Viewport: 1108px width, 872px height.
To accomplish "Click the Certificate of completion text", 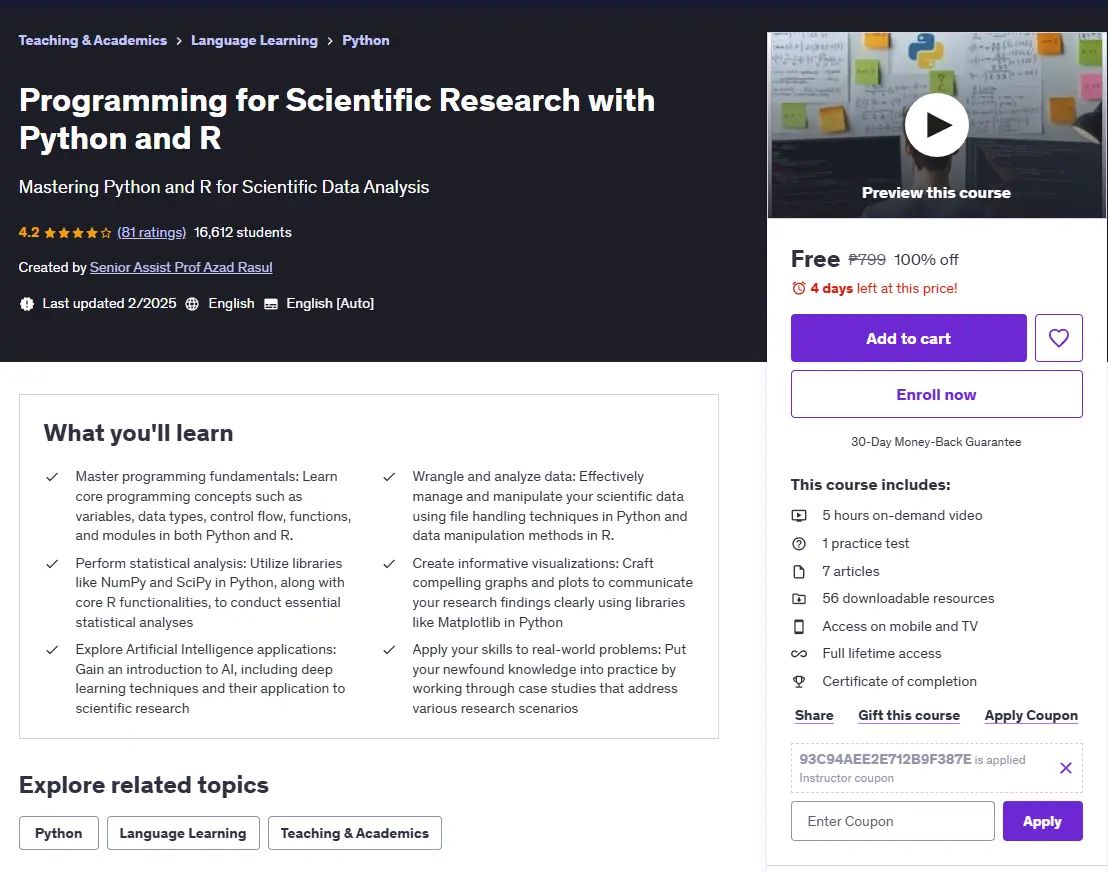I will 900,681.
